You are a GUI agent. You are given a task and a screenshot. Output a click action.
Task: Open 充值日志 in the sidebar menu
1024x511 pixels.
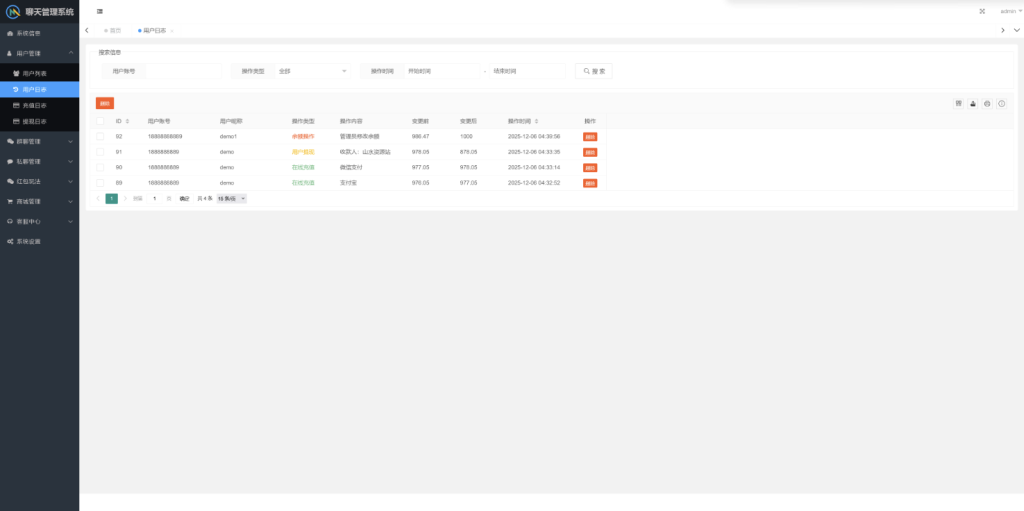click(x=34, y=105)
